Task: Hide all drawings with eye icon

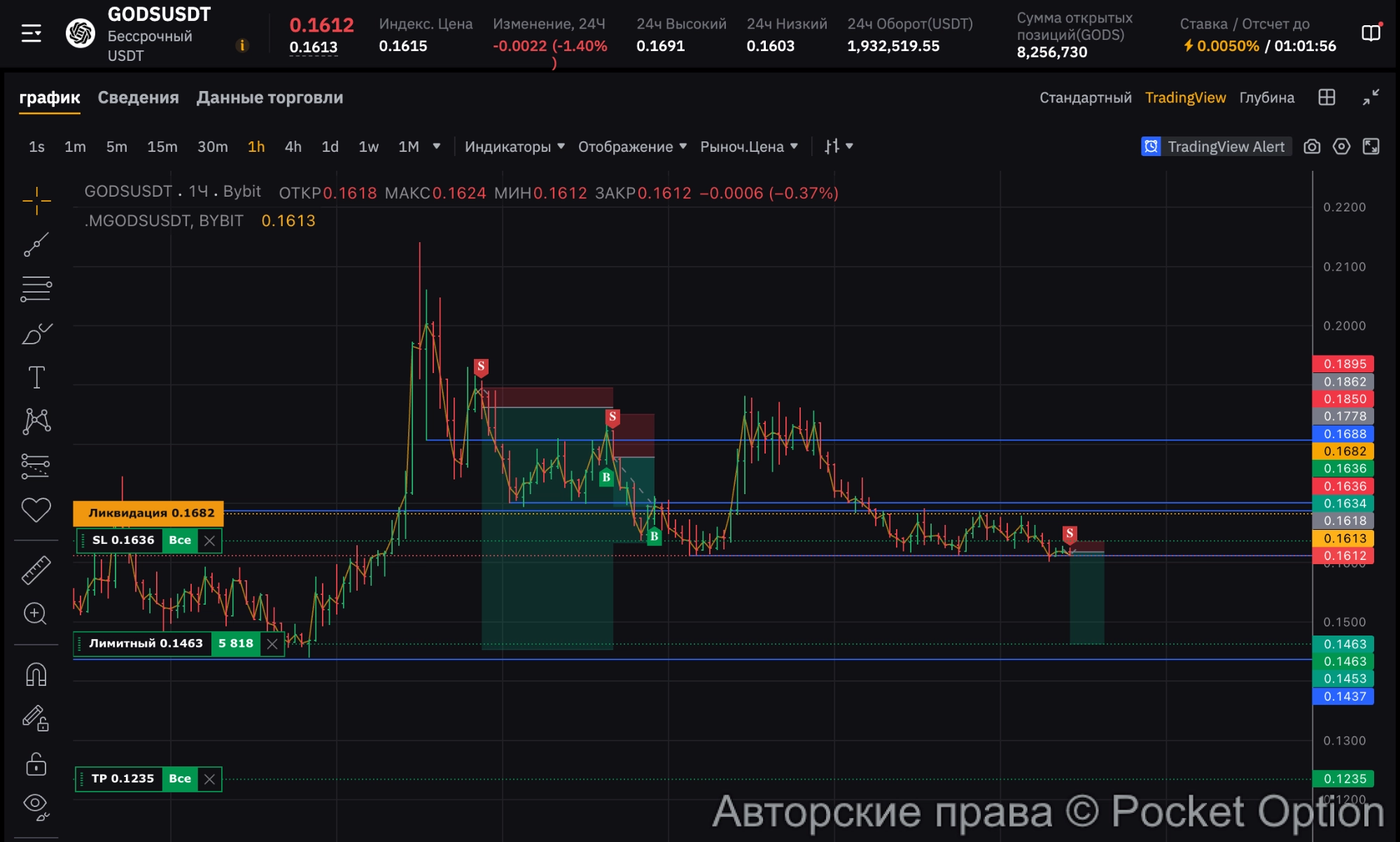Action: click(36, 805)
